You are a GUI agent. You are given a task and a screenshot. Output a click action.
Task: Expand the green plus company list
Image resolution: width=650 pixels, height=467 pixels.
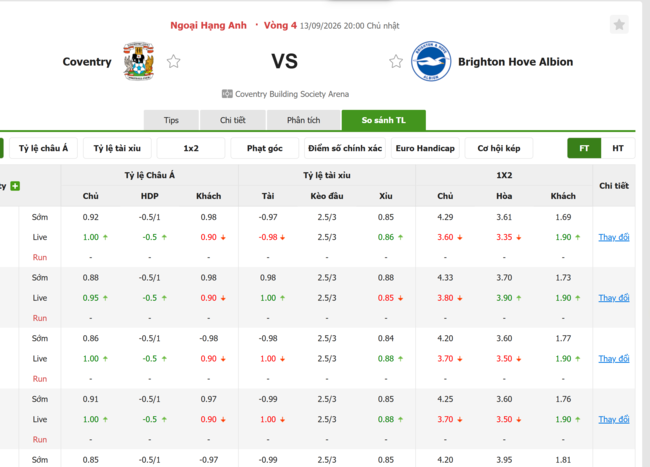click(15, 186)
